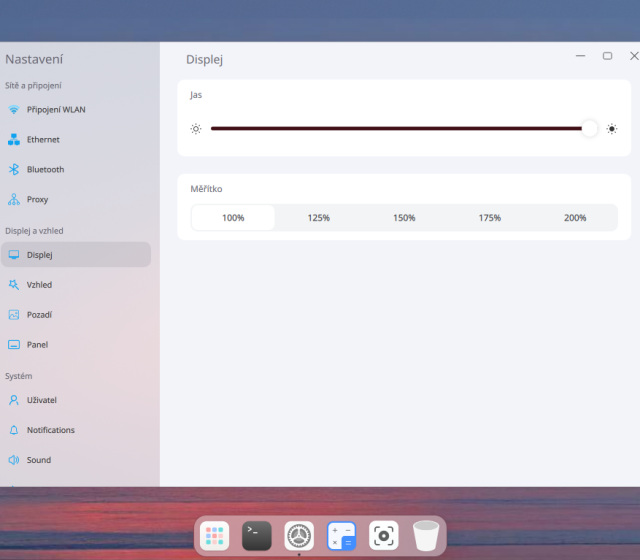Viewport: 640px width, 560px height.
Task: Open Pozadí wallpaper settings
Action: [x=39, y=315]
